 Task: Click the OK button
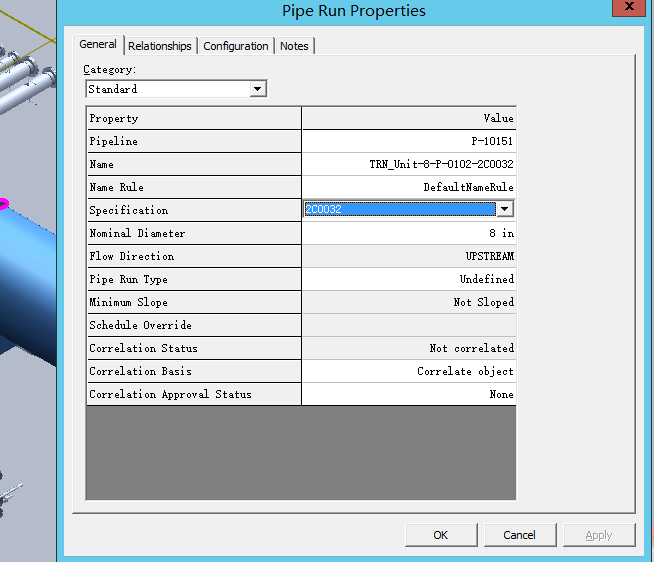(x=441, y=535)
